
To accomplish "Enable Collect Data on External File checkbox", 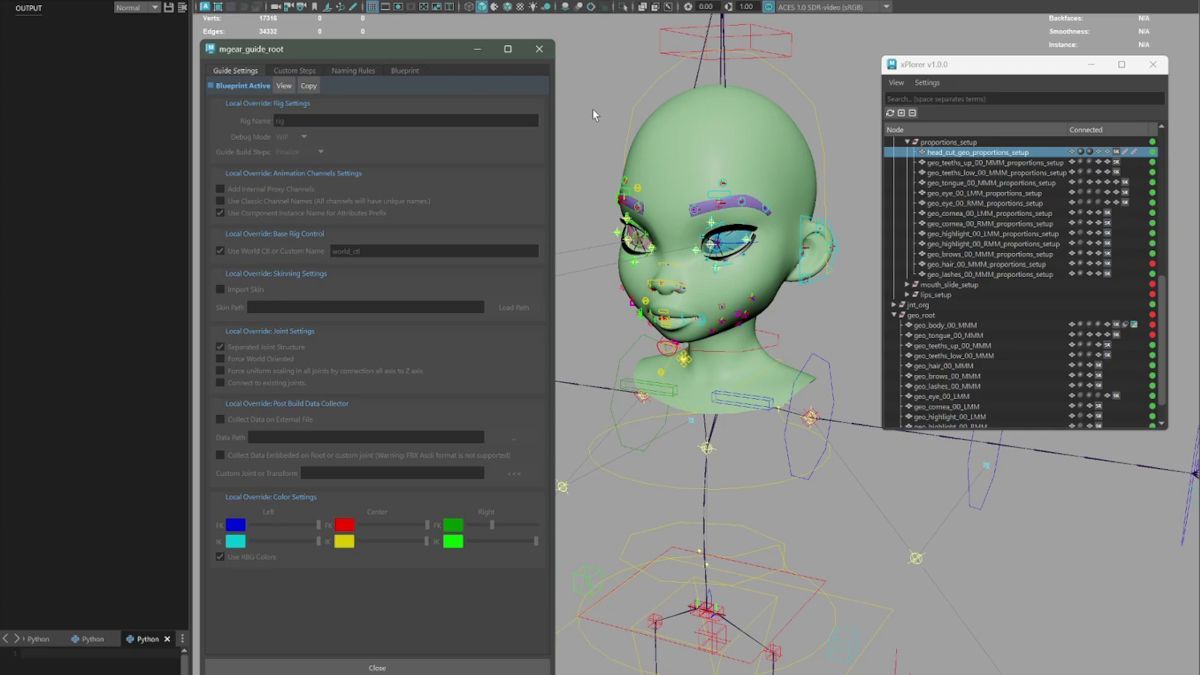I will tap(220, 419).
